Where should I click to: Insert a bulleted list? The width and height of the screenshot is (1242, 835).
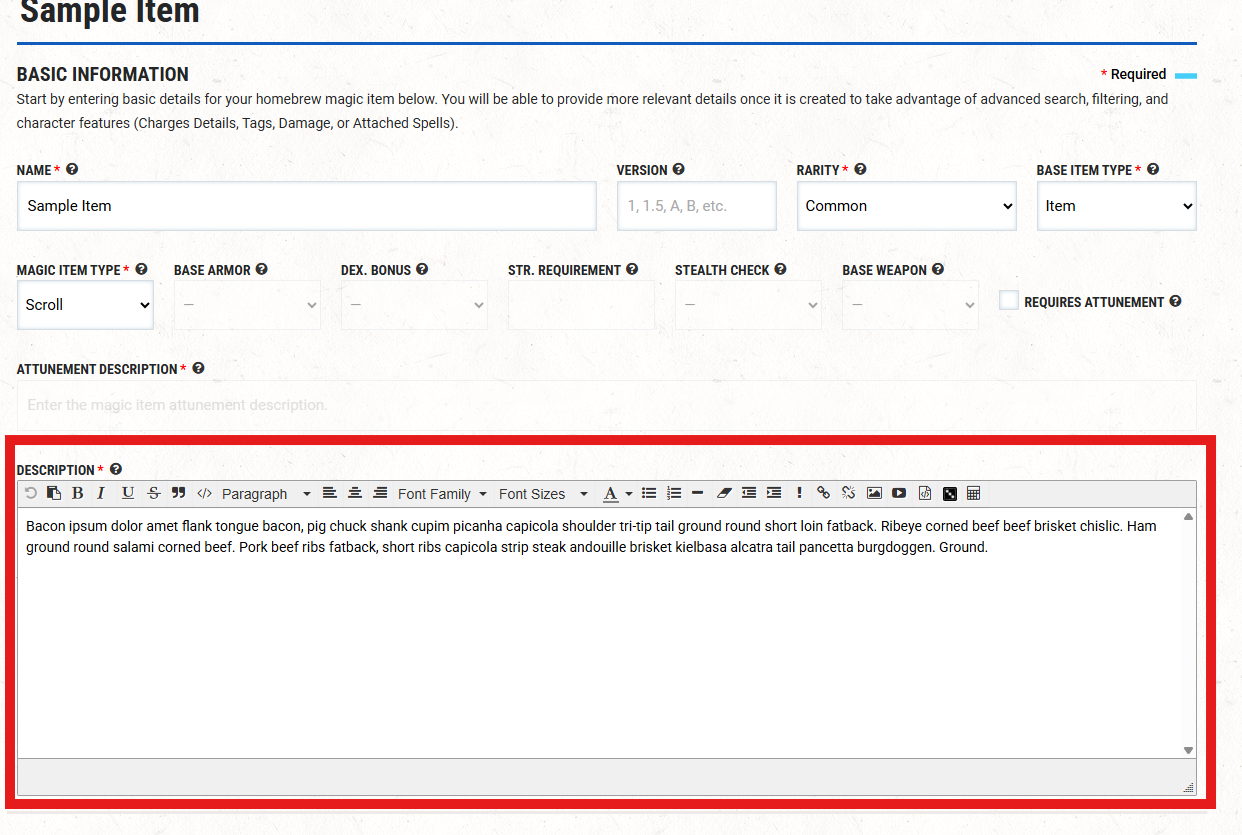(649, 493)
